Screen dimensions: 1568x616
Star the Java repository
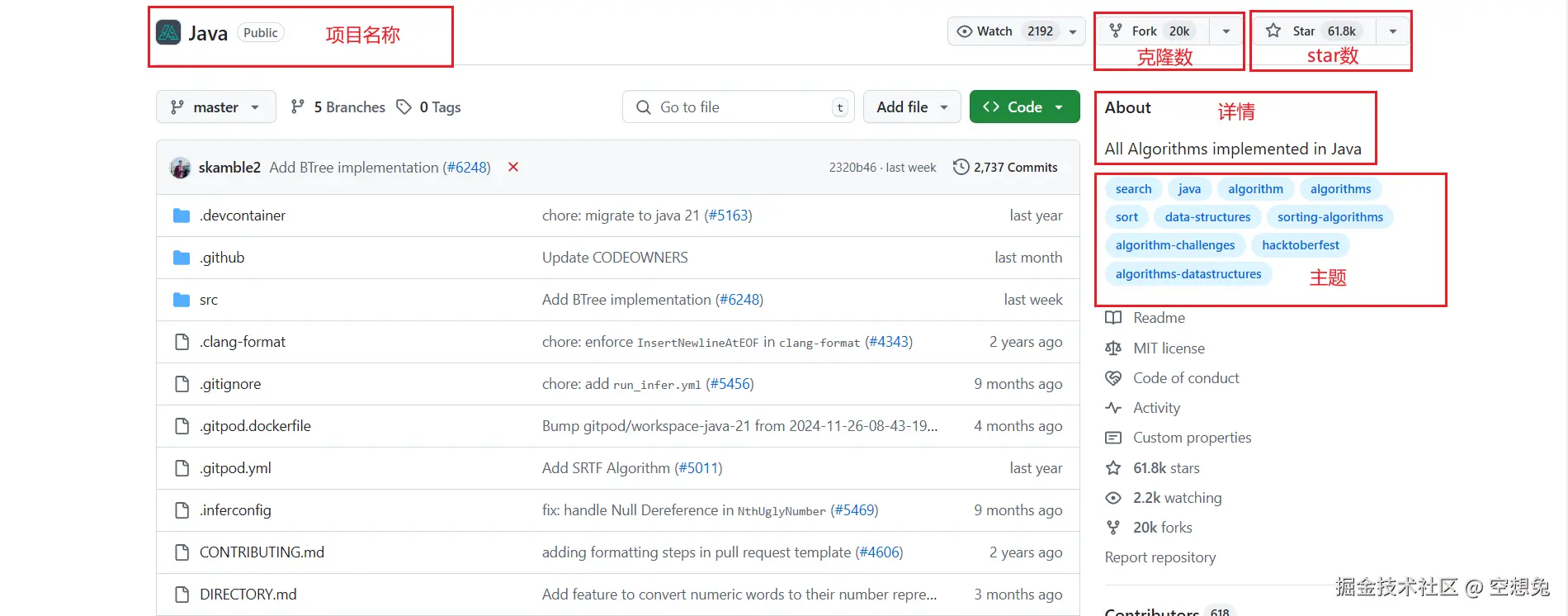[x=1312, y=31]
